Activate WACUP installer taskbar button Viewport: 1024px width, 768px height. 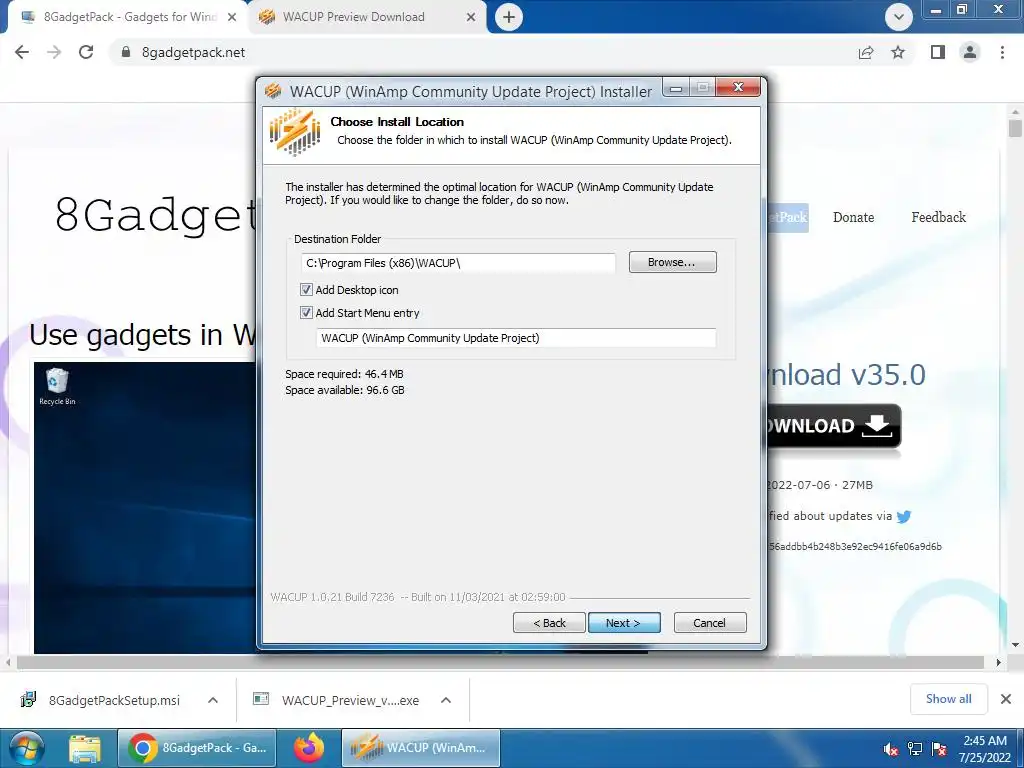[421, 748]
